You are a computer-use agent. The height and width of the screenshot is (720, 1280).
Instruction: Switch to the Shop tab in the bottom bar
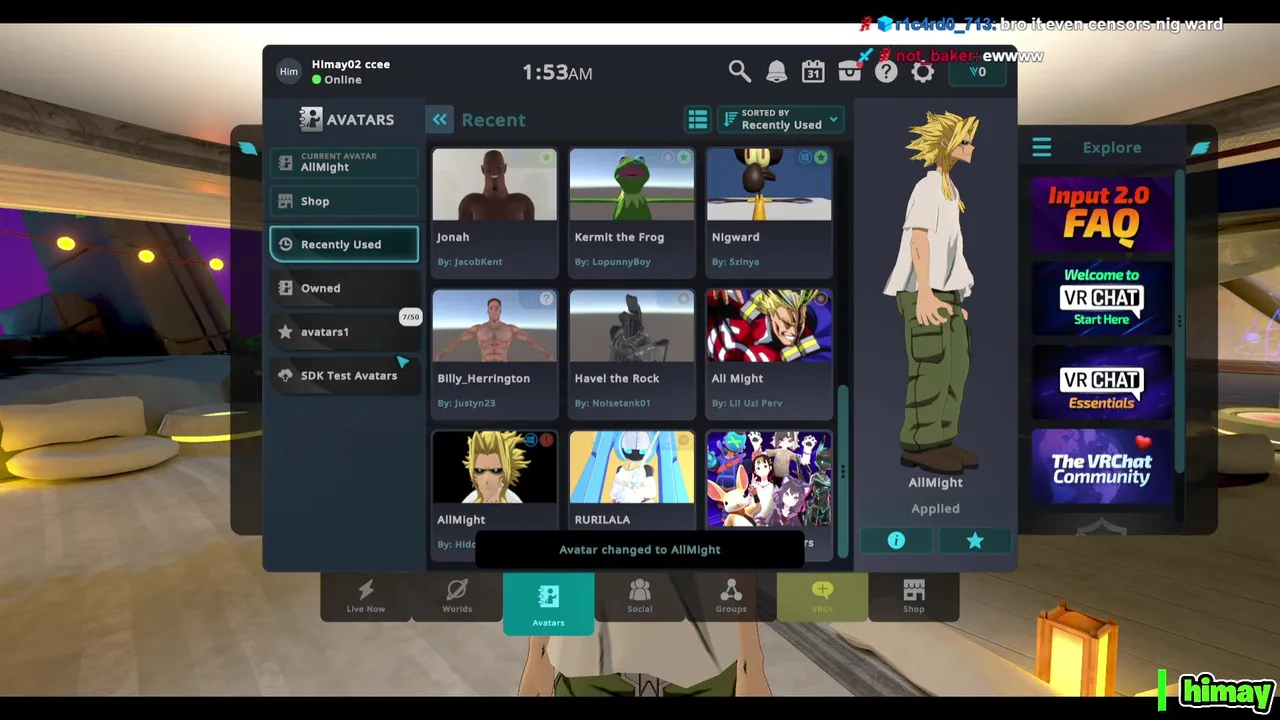914,596
